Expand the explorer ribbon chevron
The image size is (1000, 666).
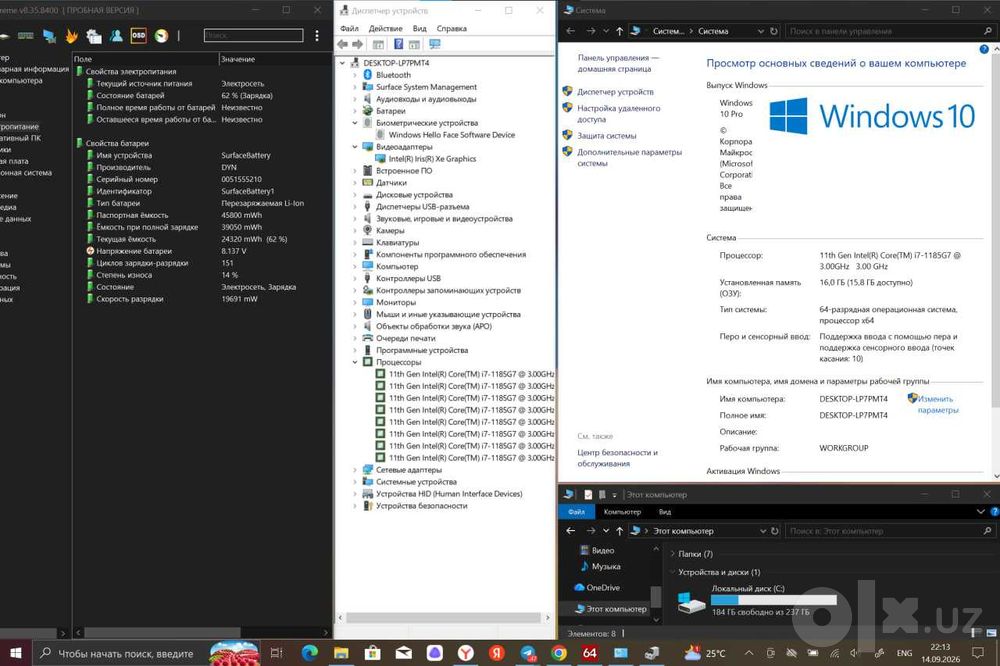tap(981, 512)
